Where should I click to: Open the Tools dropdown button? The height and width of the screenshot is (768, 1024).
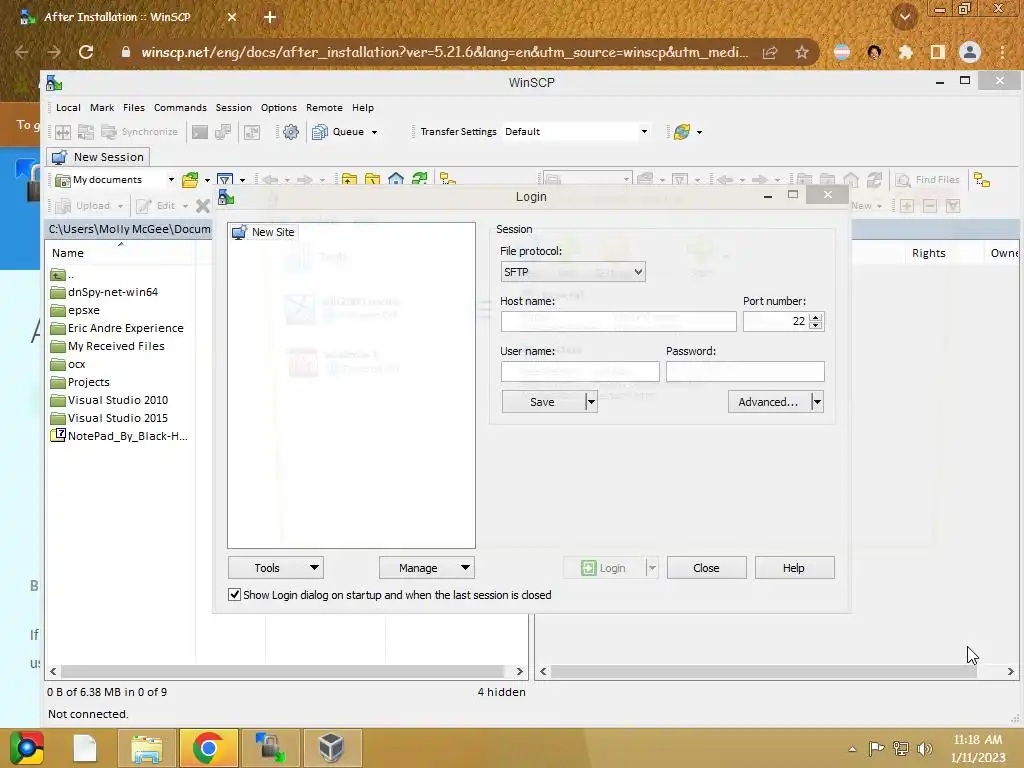(x=276, y=568)
